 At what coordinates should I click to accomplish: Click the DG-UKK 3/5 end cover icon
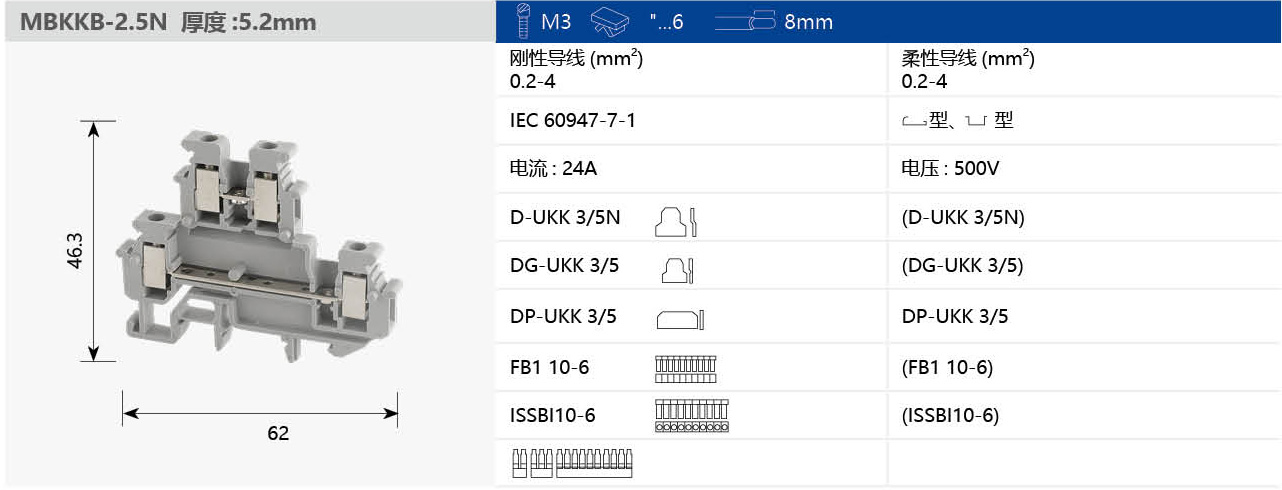[x=679, y=269]
